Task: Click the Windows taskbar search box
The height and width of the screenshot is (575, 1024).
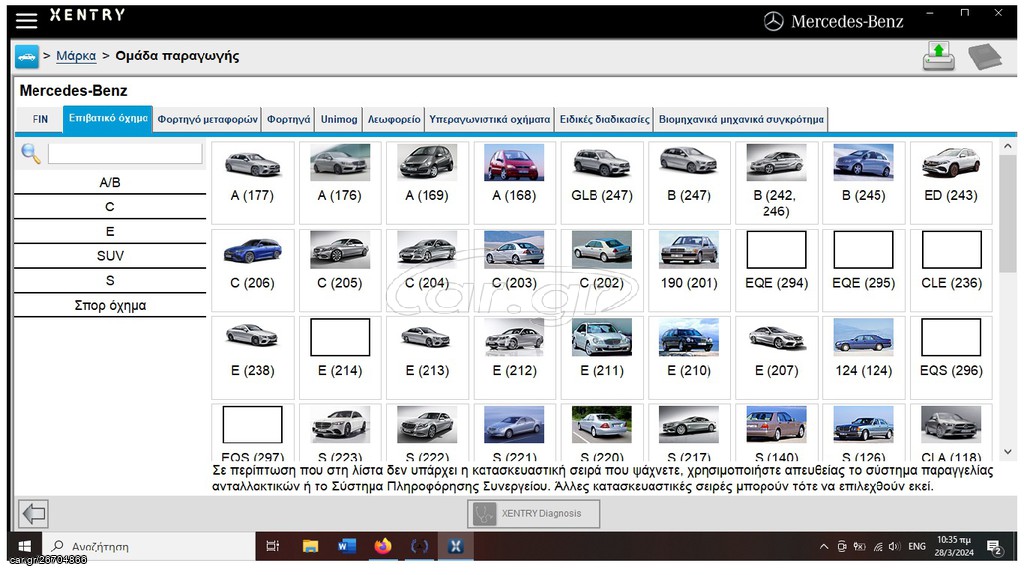Action: pos(149,546)
